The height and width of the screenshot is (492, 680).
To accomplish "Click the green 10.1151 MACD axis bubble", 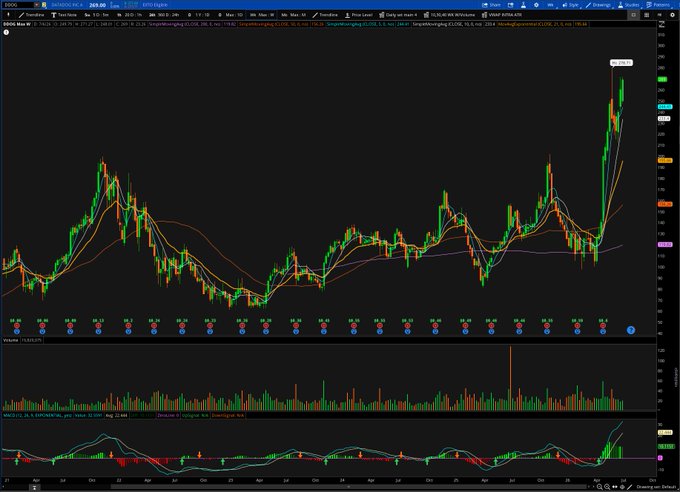I will coord(665,446).
